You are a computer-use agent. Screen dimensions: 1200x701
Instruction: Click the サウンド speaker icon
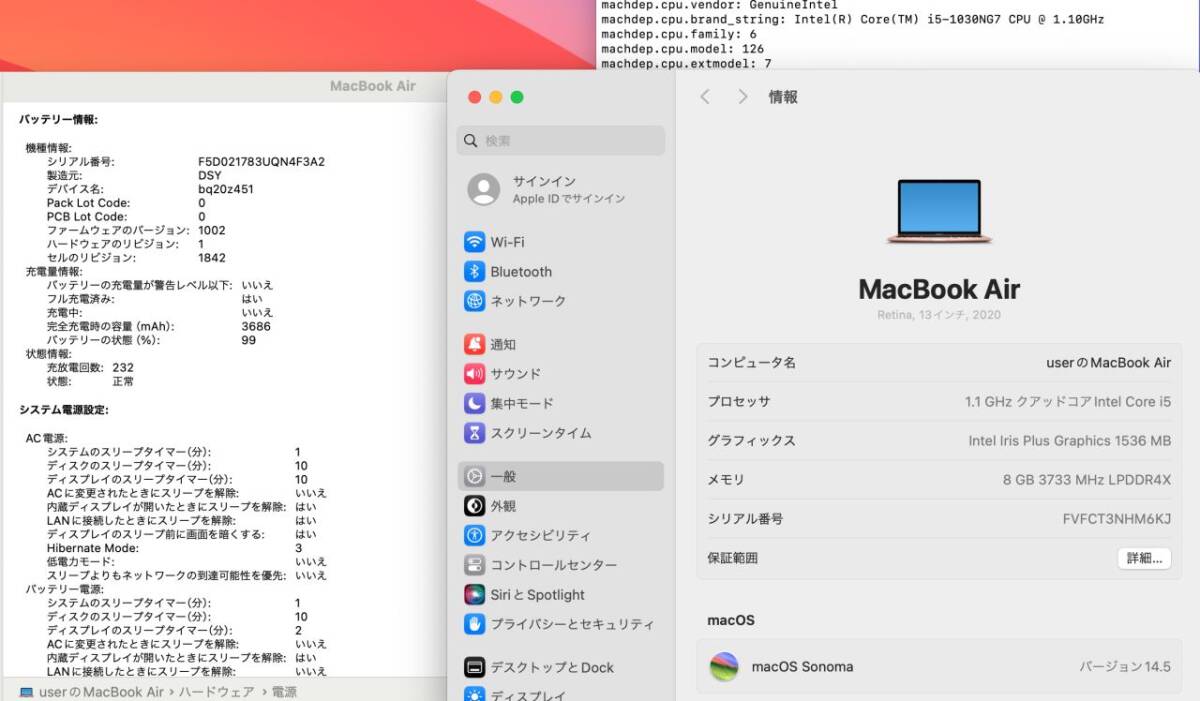(x=474, y=374)
